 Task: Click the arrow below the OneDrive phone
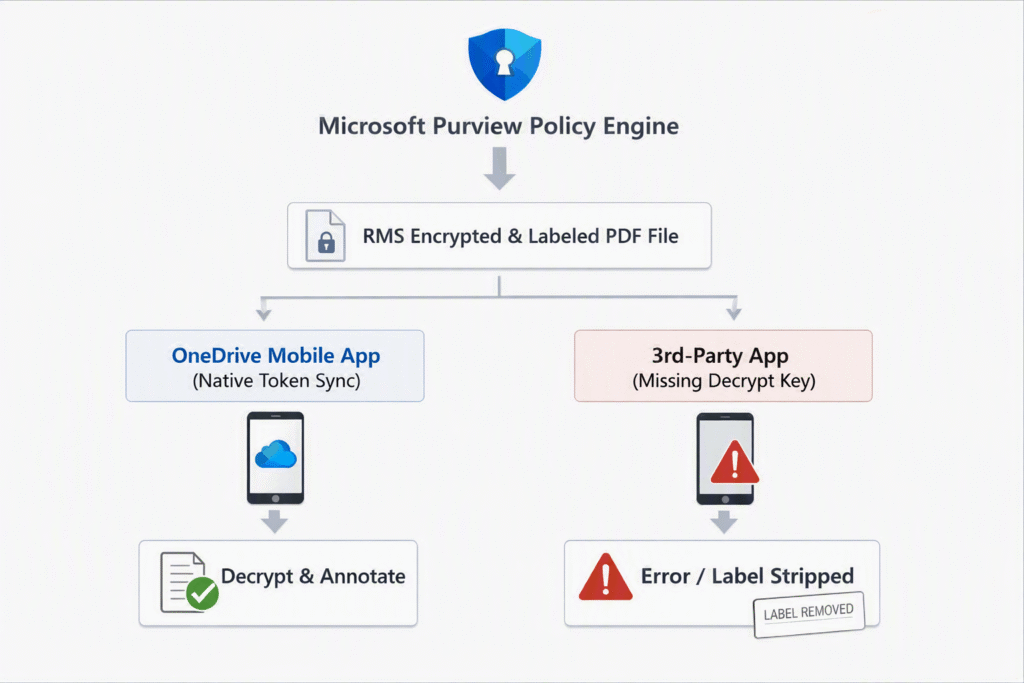(274, 522)
